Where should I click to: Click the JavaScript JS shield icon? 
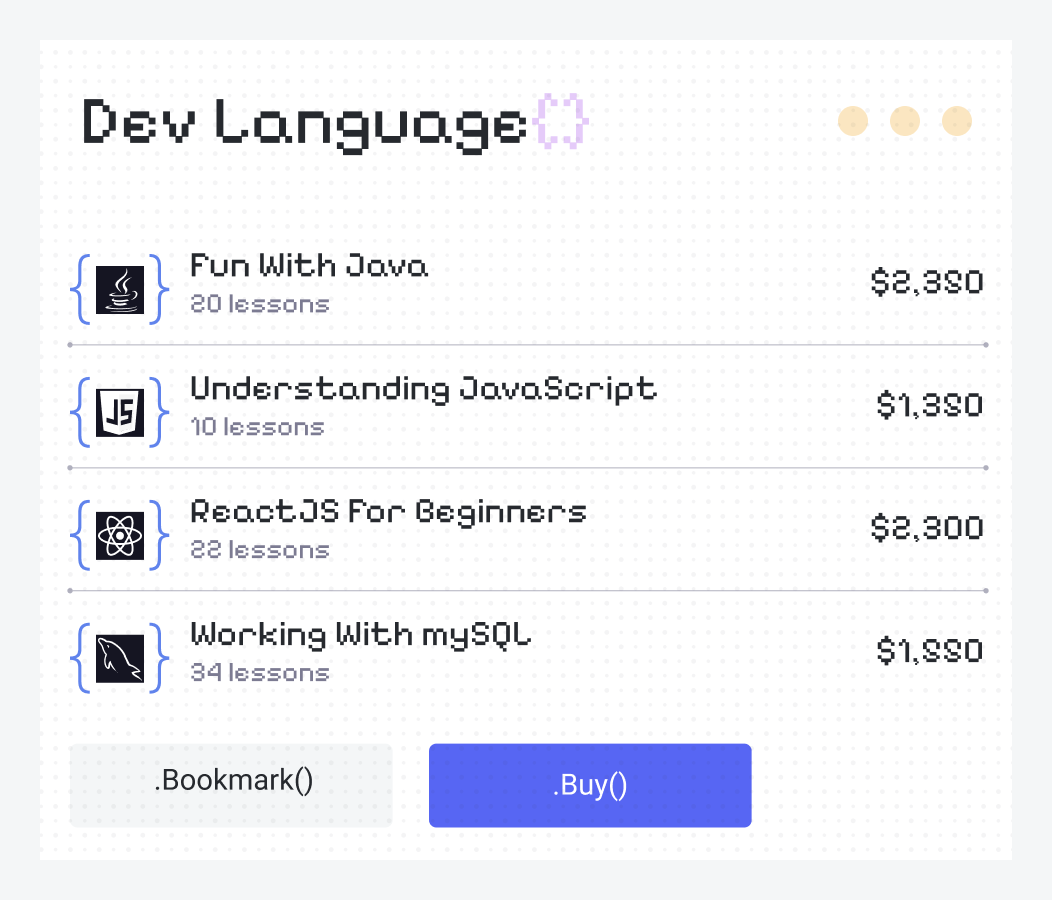120,413
